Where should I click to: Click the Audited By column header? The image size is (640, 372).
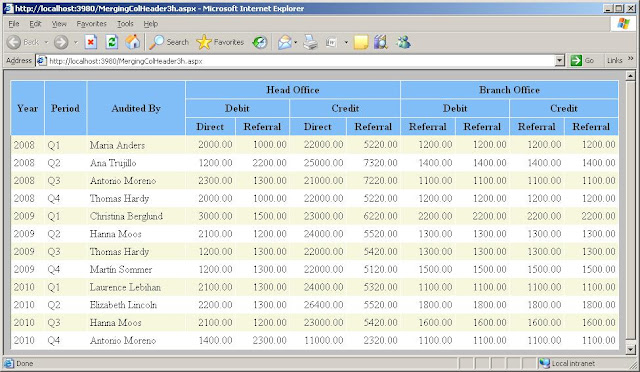136,108
